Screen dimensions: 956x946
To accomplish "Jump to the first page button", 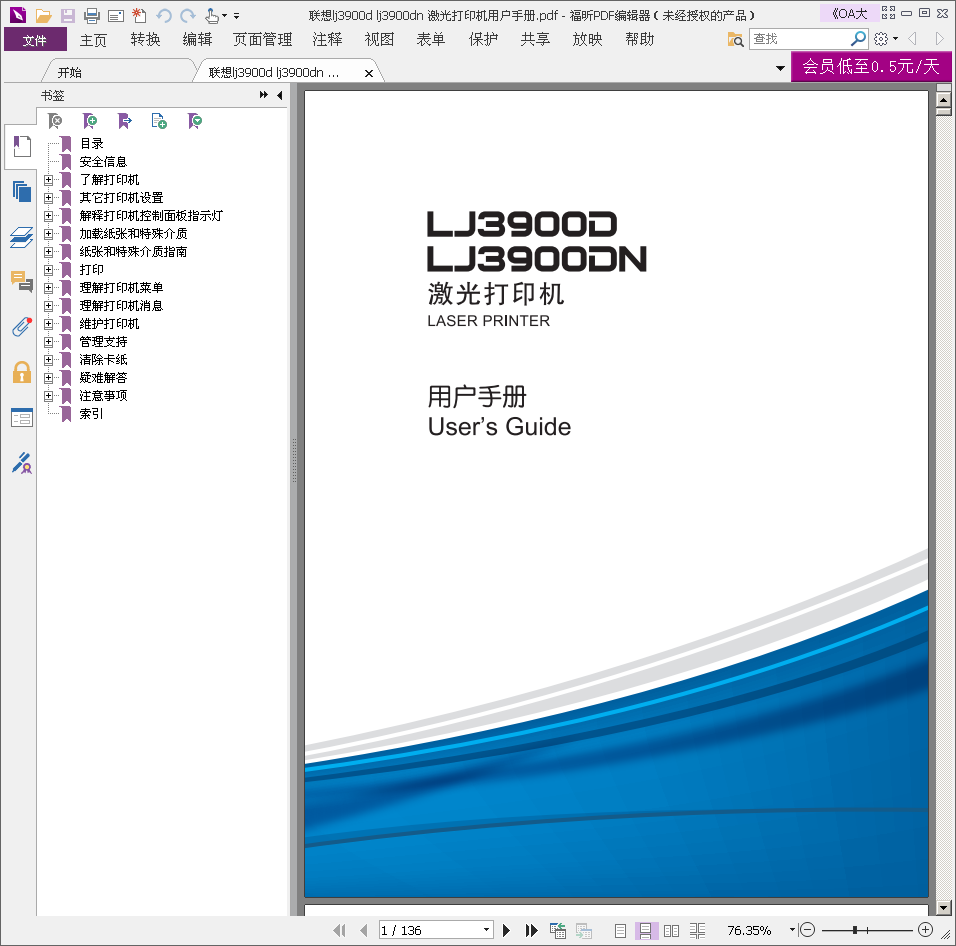I will click(340, 930).
